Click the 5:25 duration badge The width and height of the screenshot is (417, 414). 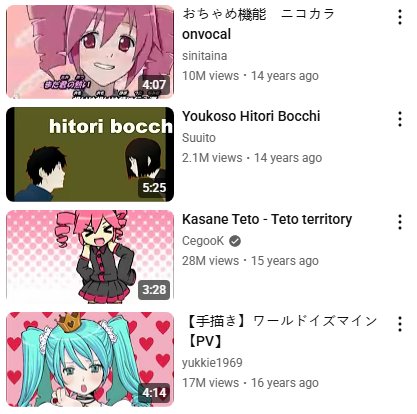pyautogui.click(x=154, y=188)
